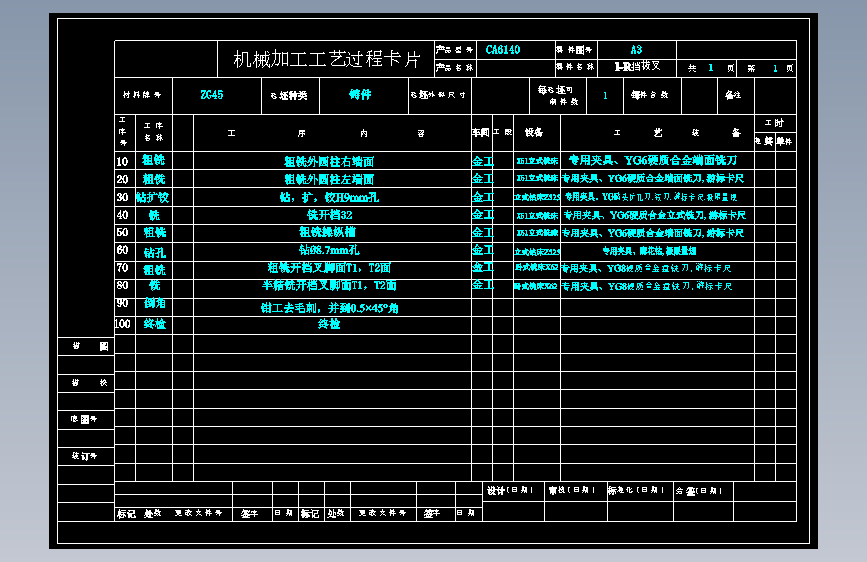The height and width of the screenshot is (562, 867).
Task: Click the 倒角 process name in row 90
Action: 154,303
